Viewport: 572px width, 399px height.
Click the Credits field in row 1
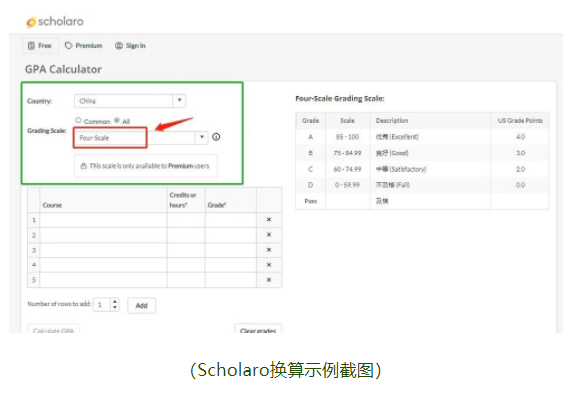[x=186, y=220]
